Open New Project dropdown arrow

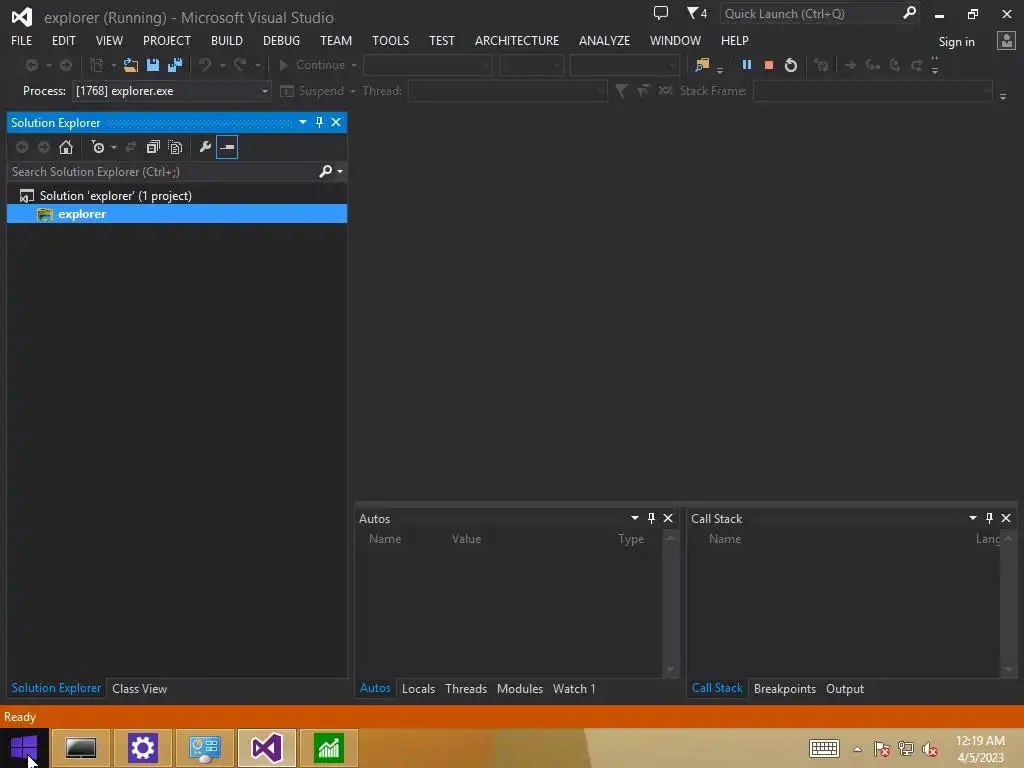(114, 65)
